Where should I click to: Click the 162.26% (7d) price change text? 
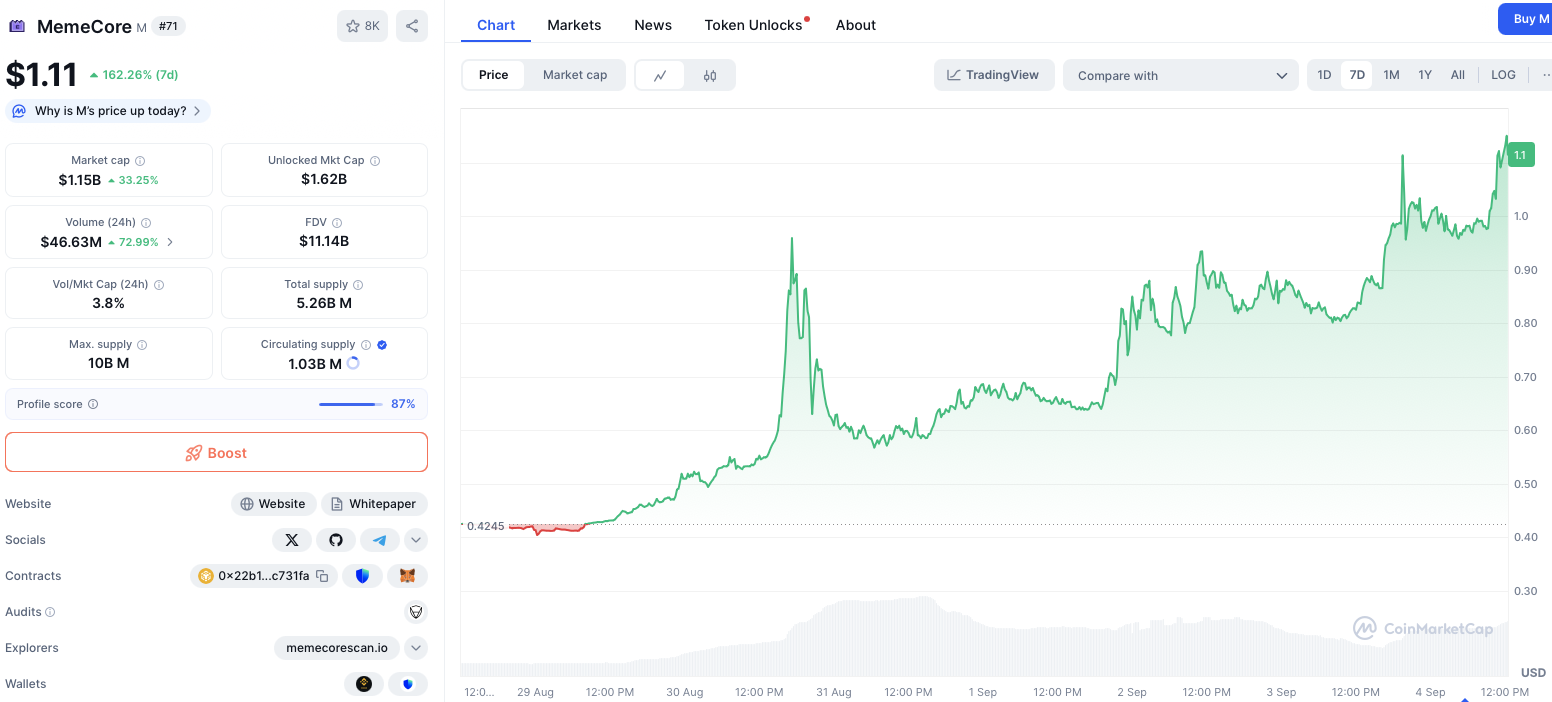point(140,75)
